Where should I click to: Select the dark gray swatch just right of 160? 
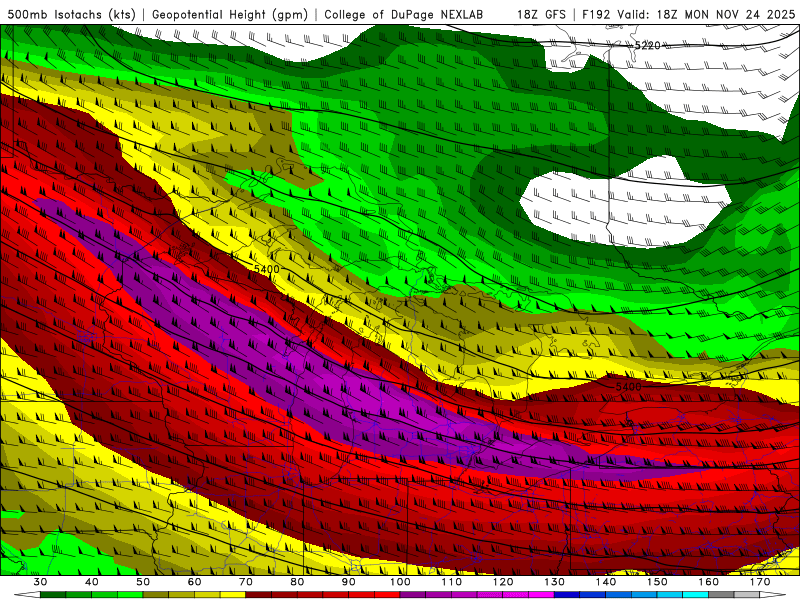point(722,595)
